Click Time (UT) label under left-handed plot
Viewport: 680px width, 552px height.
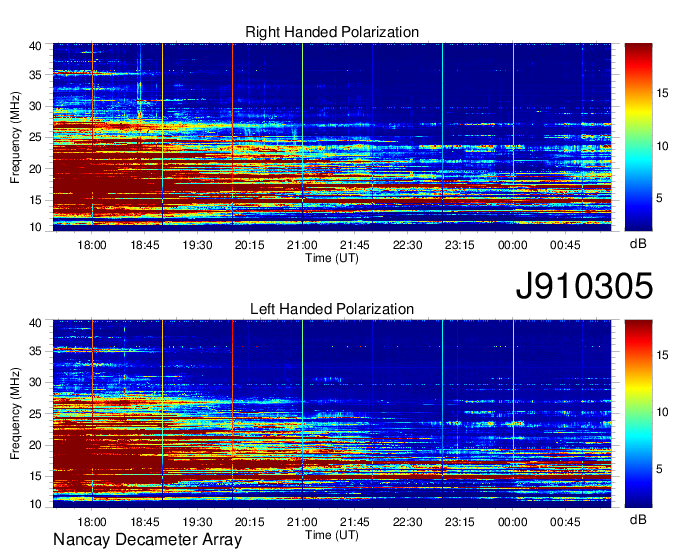(332, 535)
